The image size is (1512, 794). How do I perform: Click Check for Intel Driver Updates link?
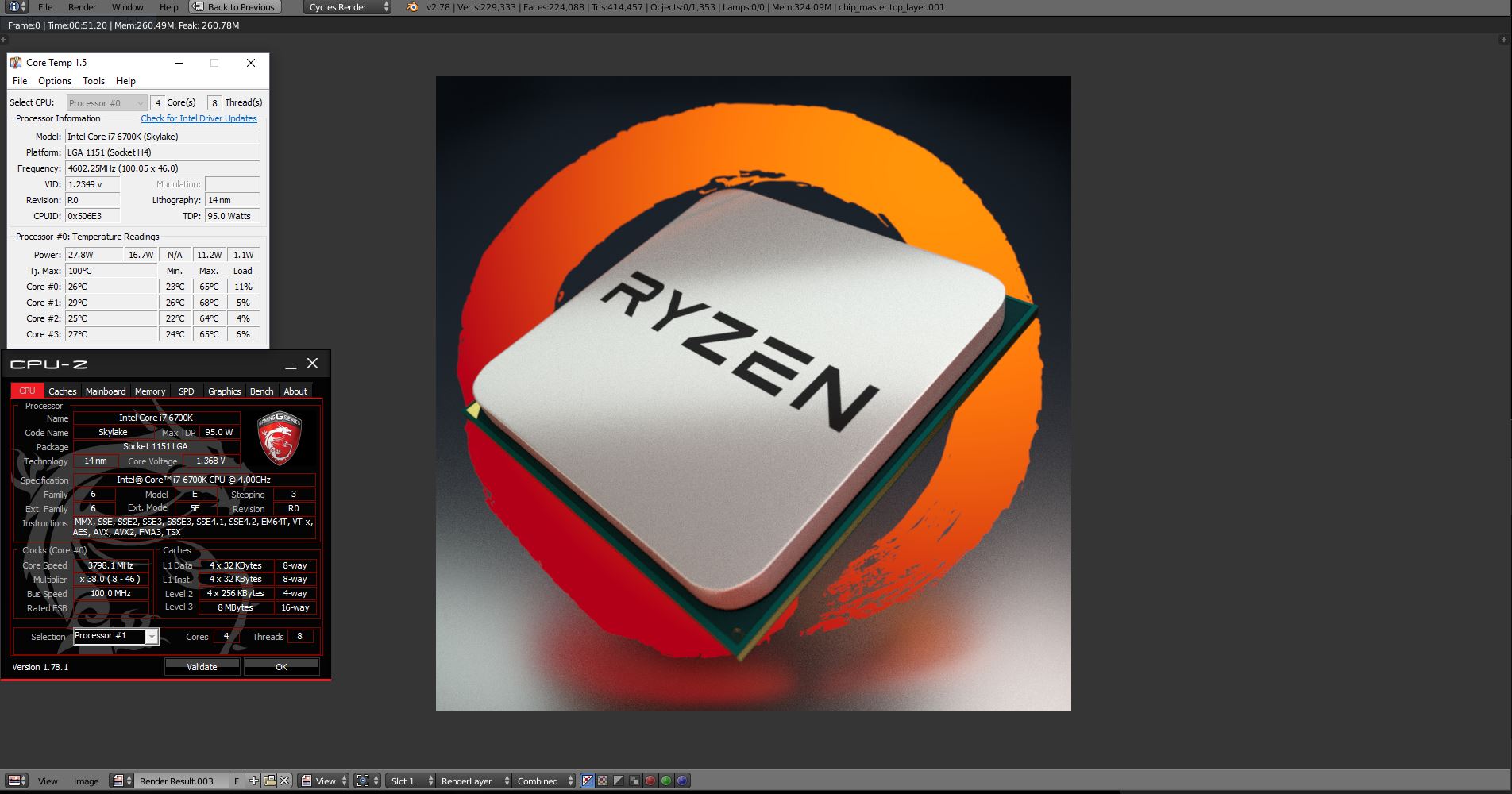point(199,118)
